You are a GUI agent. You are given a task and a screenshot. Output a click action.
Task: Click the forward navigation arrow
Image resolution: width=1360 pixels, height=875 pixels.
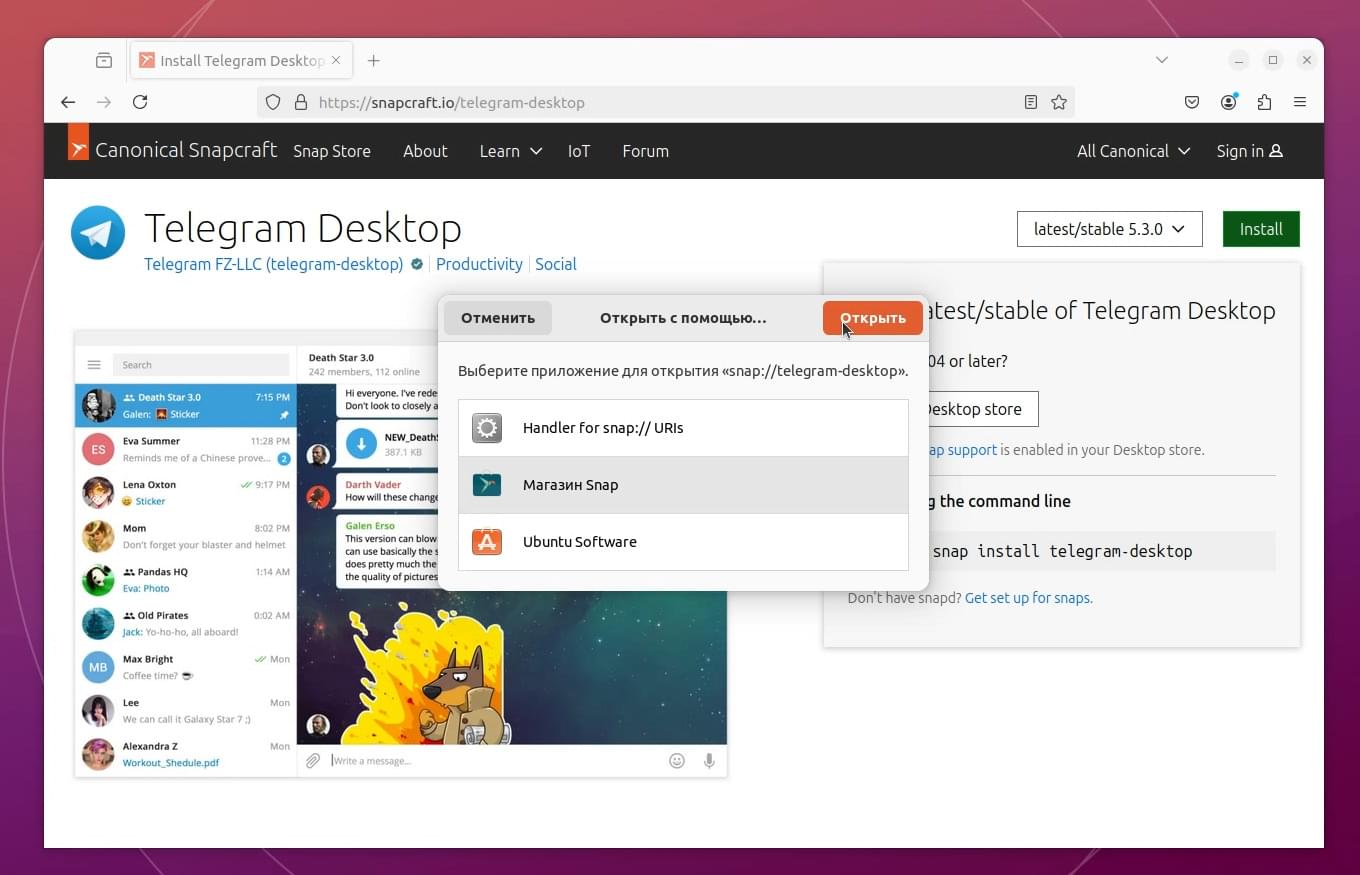pos(104,102)
